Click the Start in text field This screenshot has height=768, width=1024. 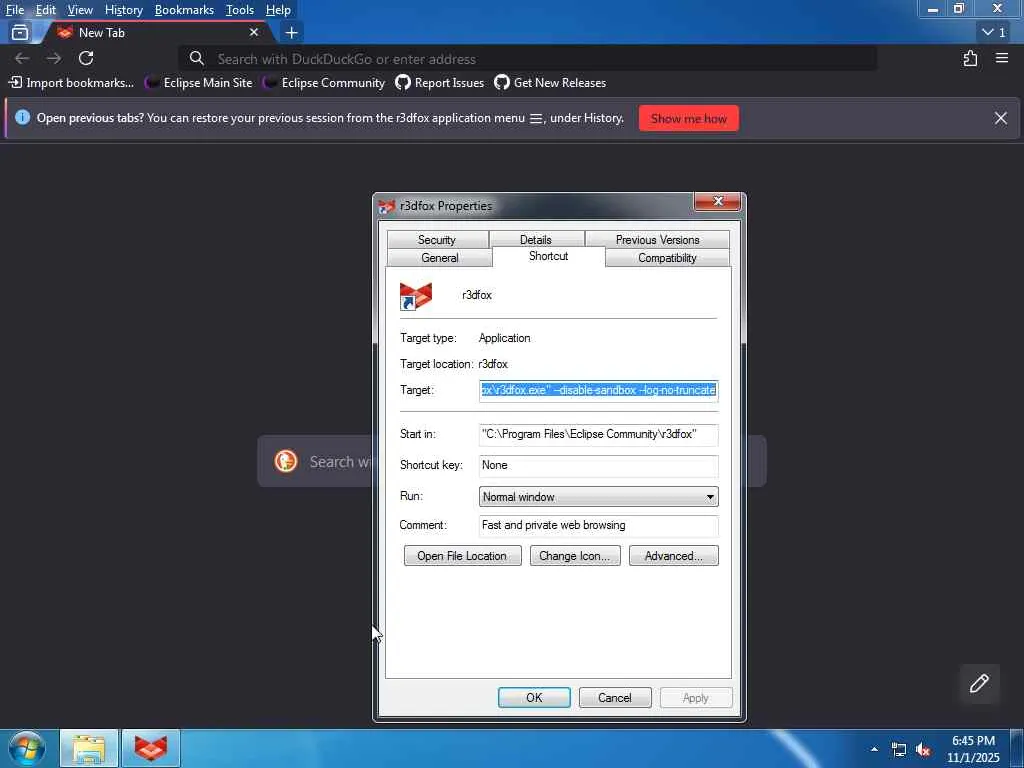tap(598, 434)
